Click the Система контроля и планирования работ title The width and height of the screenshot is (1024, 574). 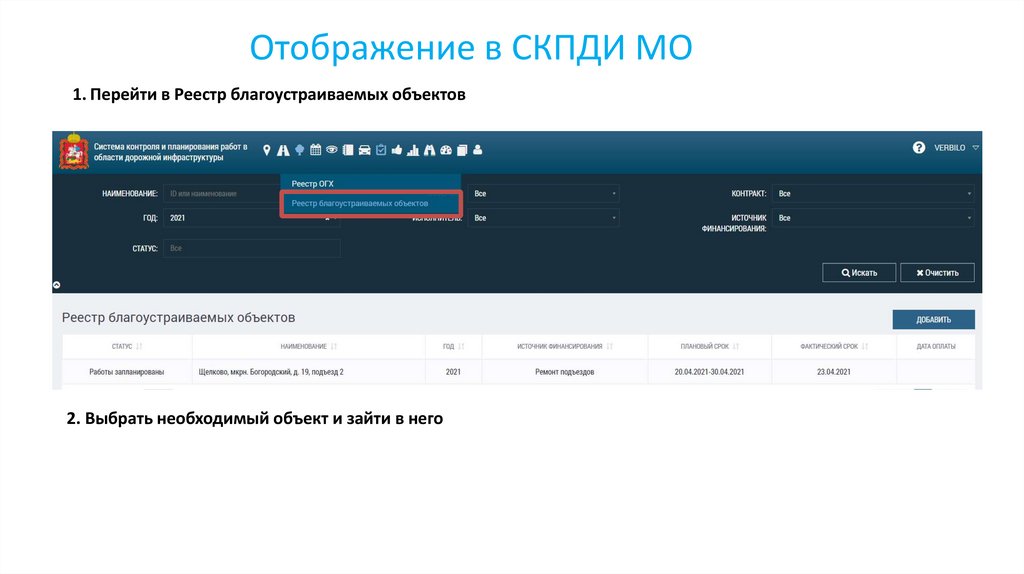pos(170,152)
